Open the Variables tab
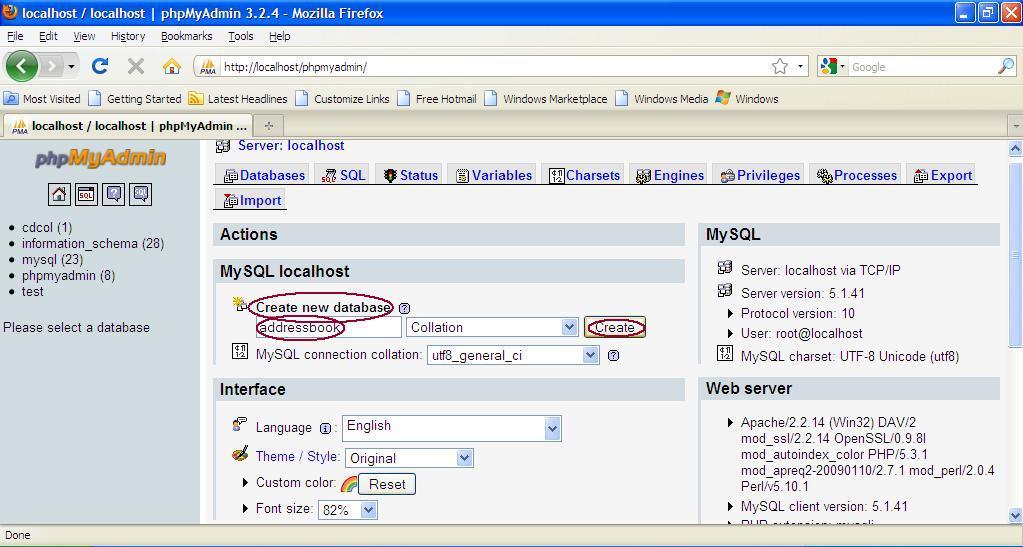Image resolution: width=1023 pixels, height=547 pixels. [494, 175]
